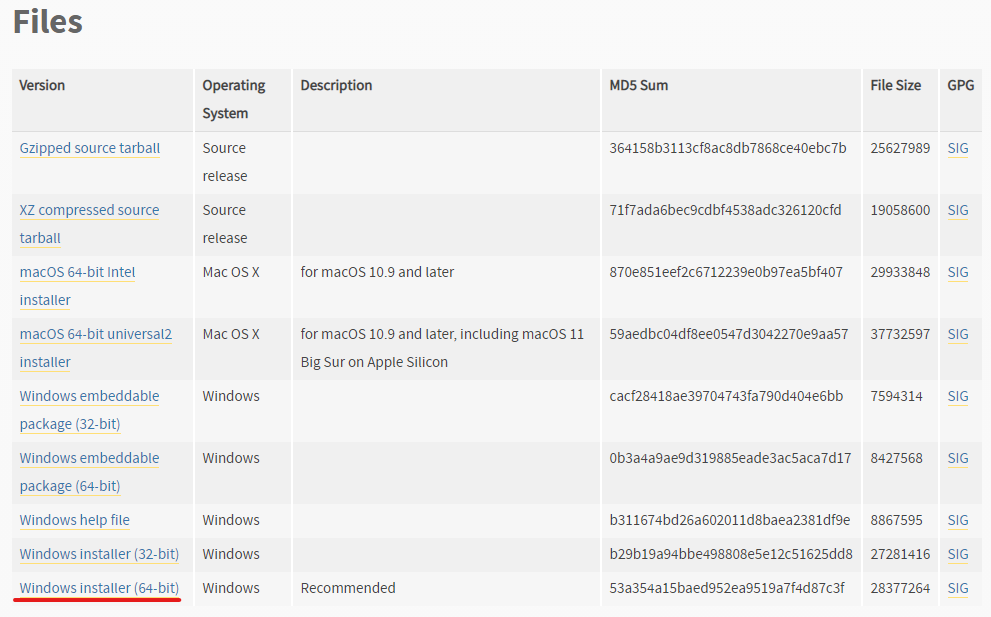Open the Windows help file link
Screen dimensions: 991x617
75,520
